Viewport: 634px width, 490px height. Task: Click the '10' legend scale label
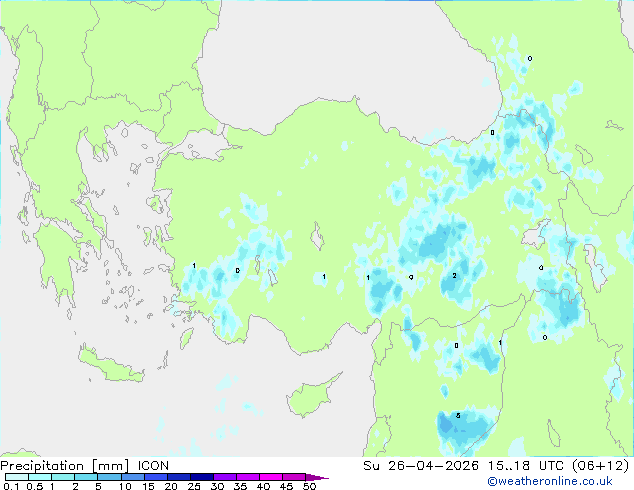[x=125, y=486]
